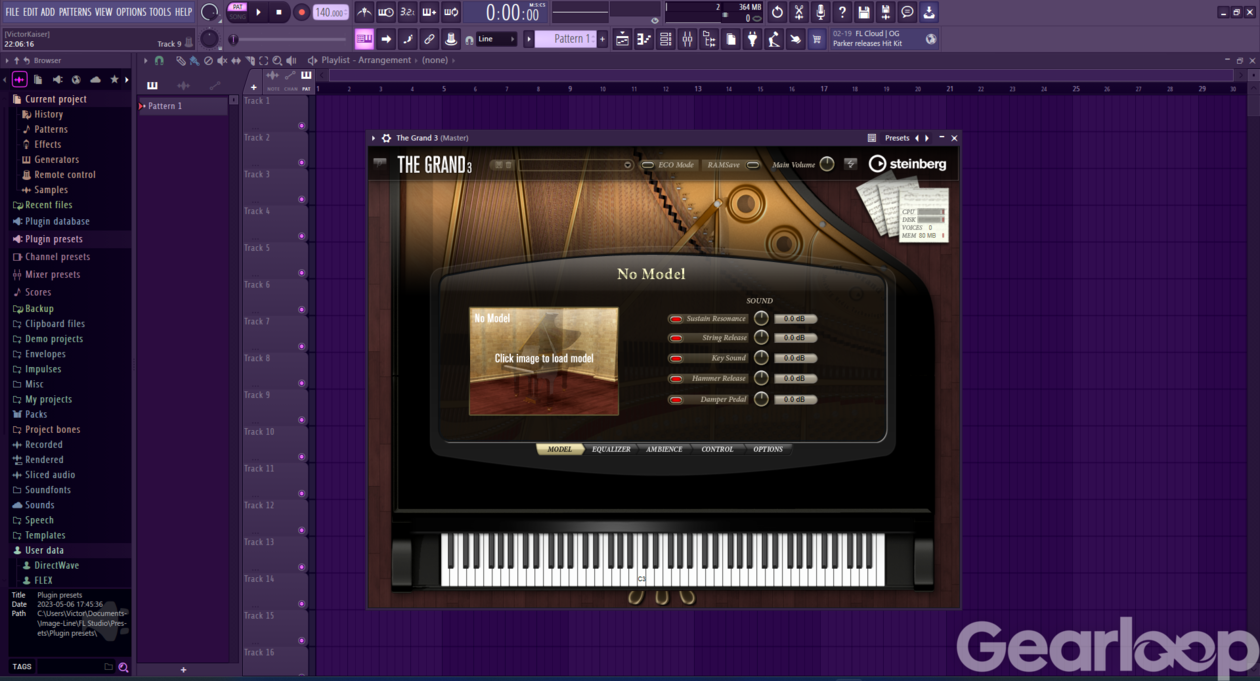Open the preset dropdown in The Grand
Viewport: 1260px width, 681px height.
tap(628, 165)
